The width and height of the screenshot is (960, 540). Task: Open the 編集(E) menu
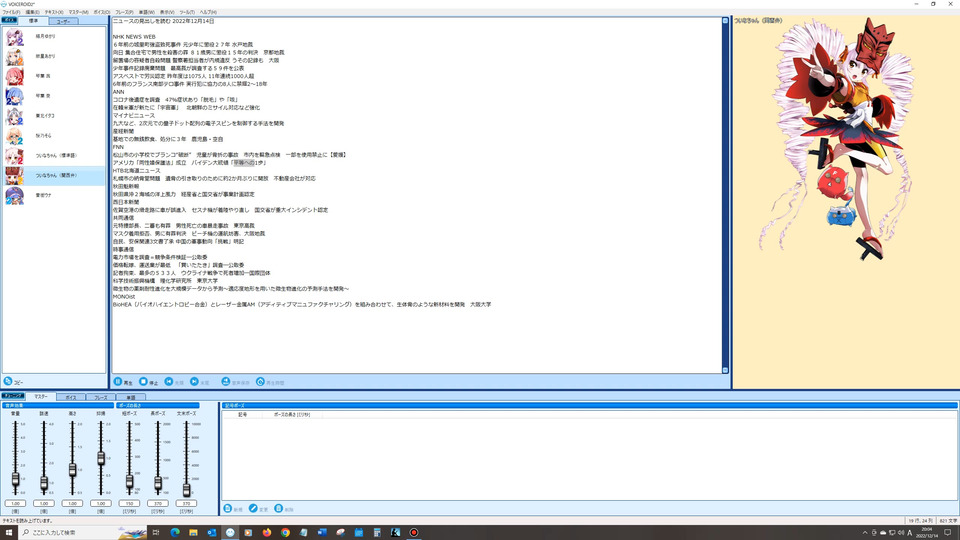tap(32, 12)
